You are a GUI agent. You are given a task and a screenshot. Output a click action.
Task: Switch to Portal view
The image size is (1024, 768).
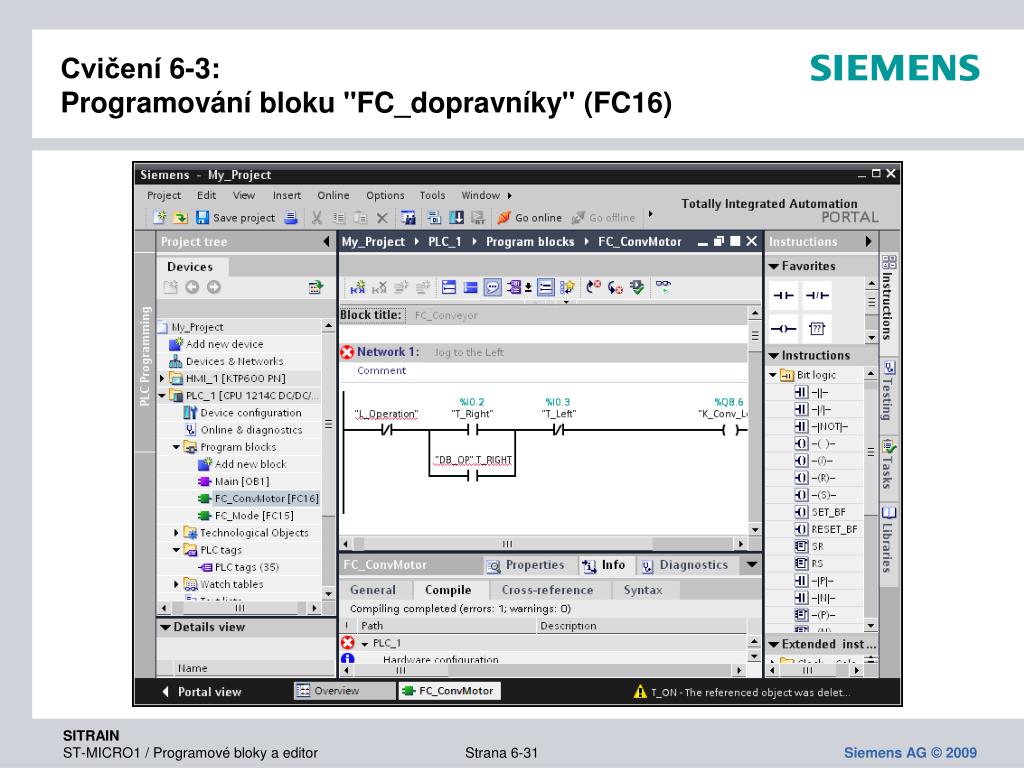click(202, 692)
